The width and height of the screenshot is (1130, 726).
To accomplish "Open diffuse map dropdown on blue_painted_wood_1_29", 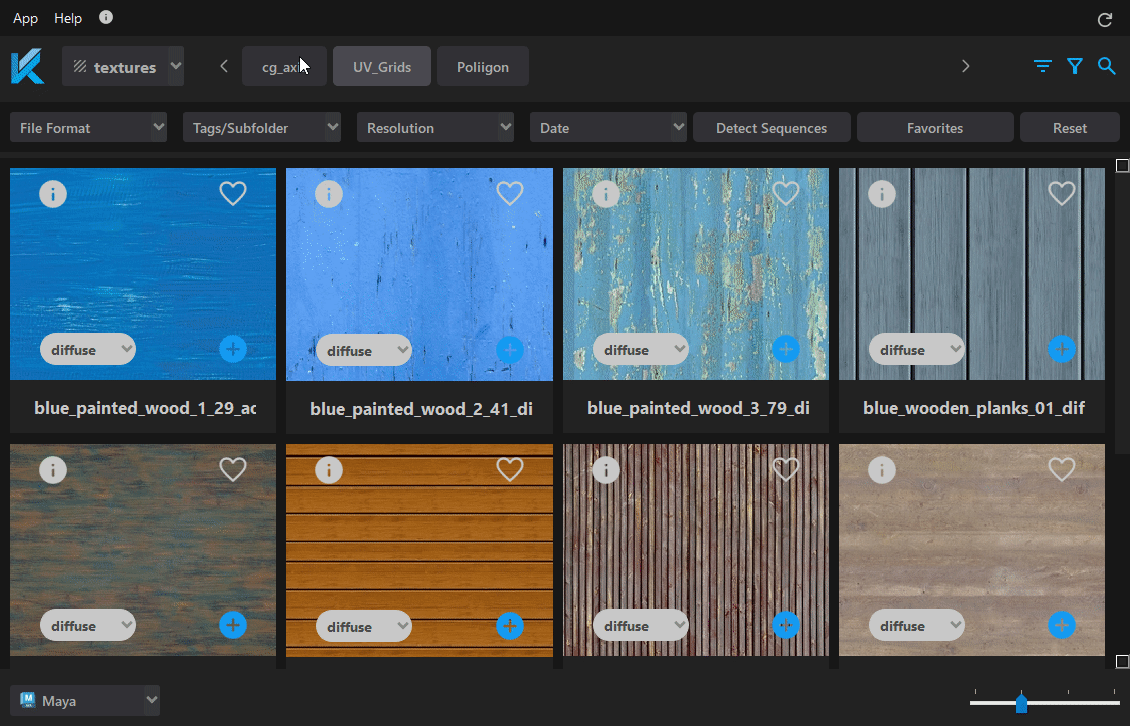I will [88, 350].
